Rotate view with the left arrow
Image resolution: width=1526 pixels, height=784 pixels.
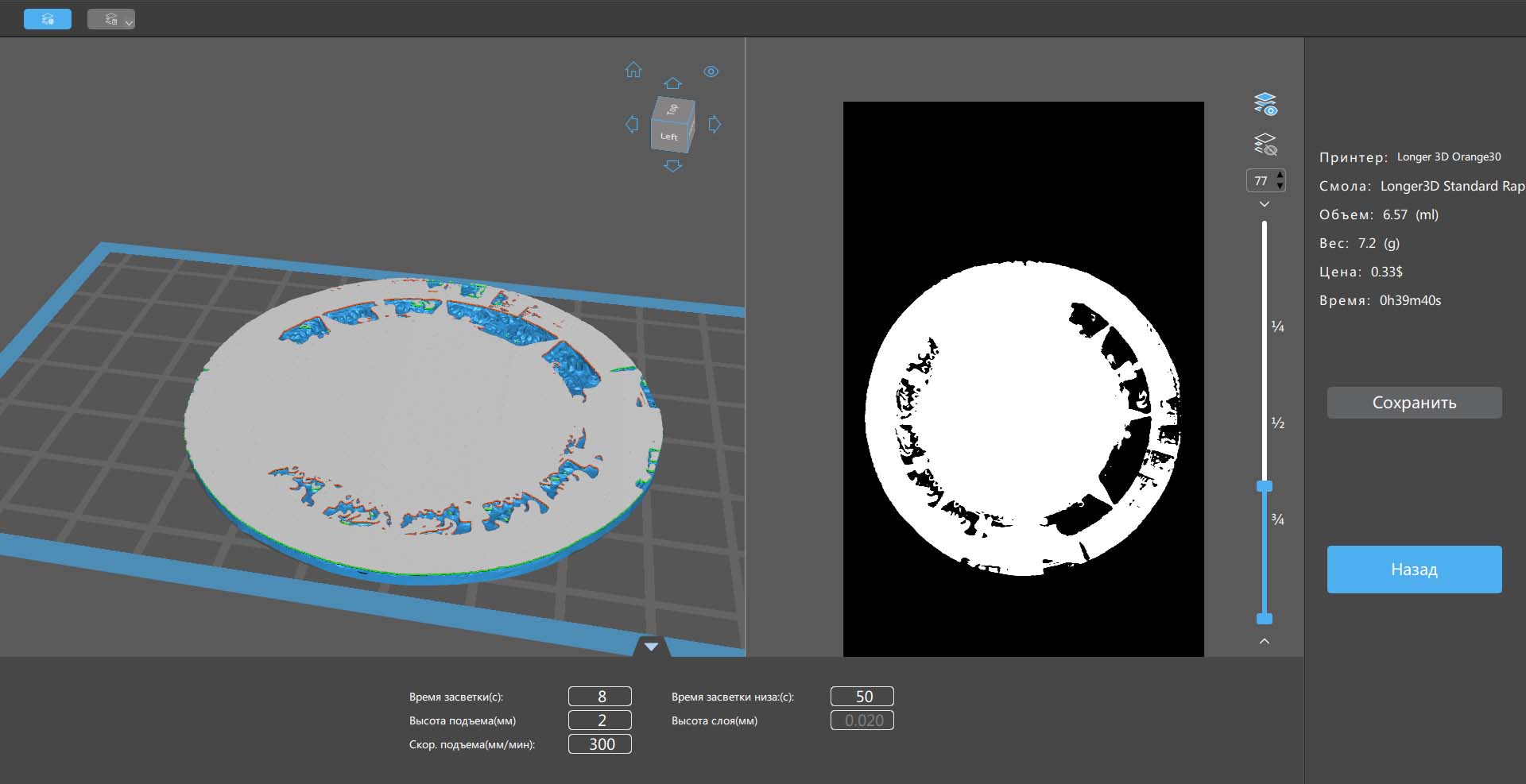[632, 124]
